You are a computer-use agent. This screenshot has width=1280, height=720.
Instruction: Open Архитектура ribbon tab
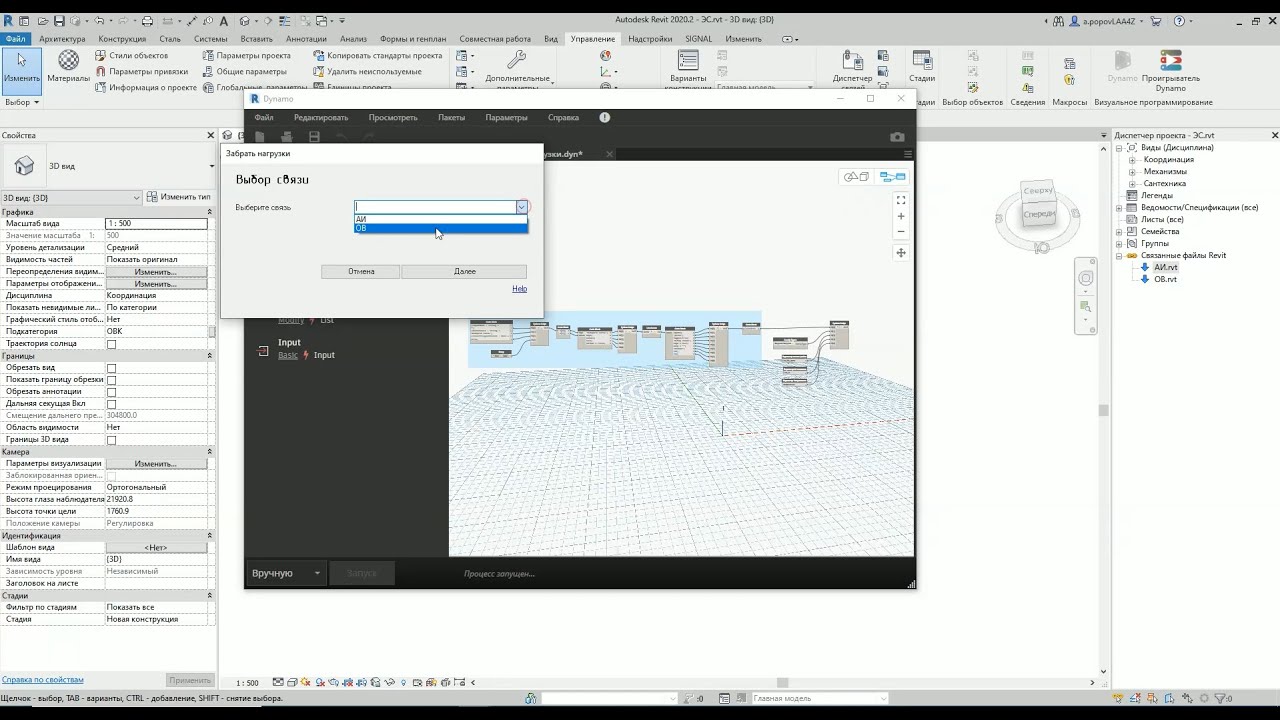(x=62, y=39)
